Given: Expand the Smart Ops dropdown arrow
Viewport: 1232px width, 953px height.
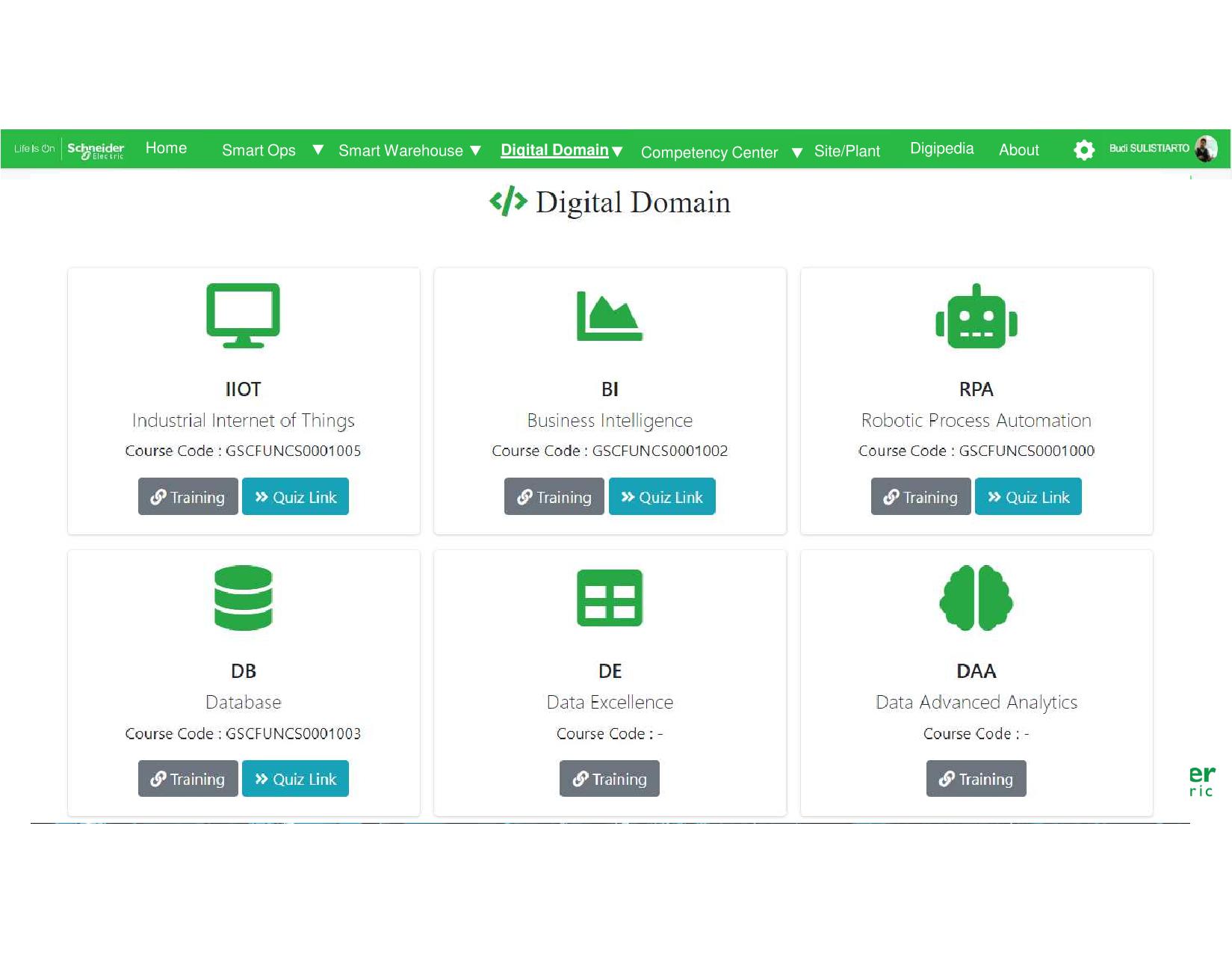Looking at the screenshot, I should click(x=318, y=150).
